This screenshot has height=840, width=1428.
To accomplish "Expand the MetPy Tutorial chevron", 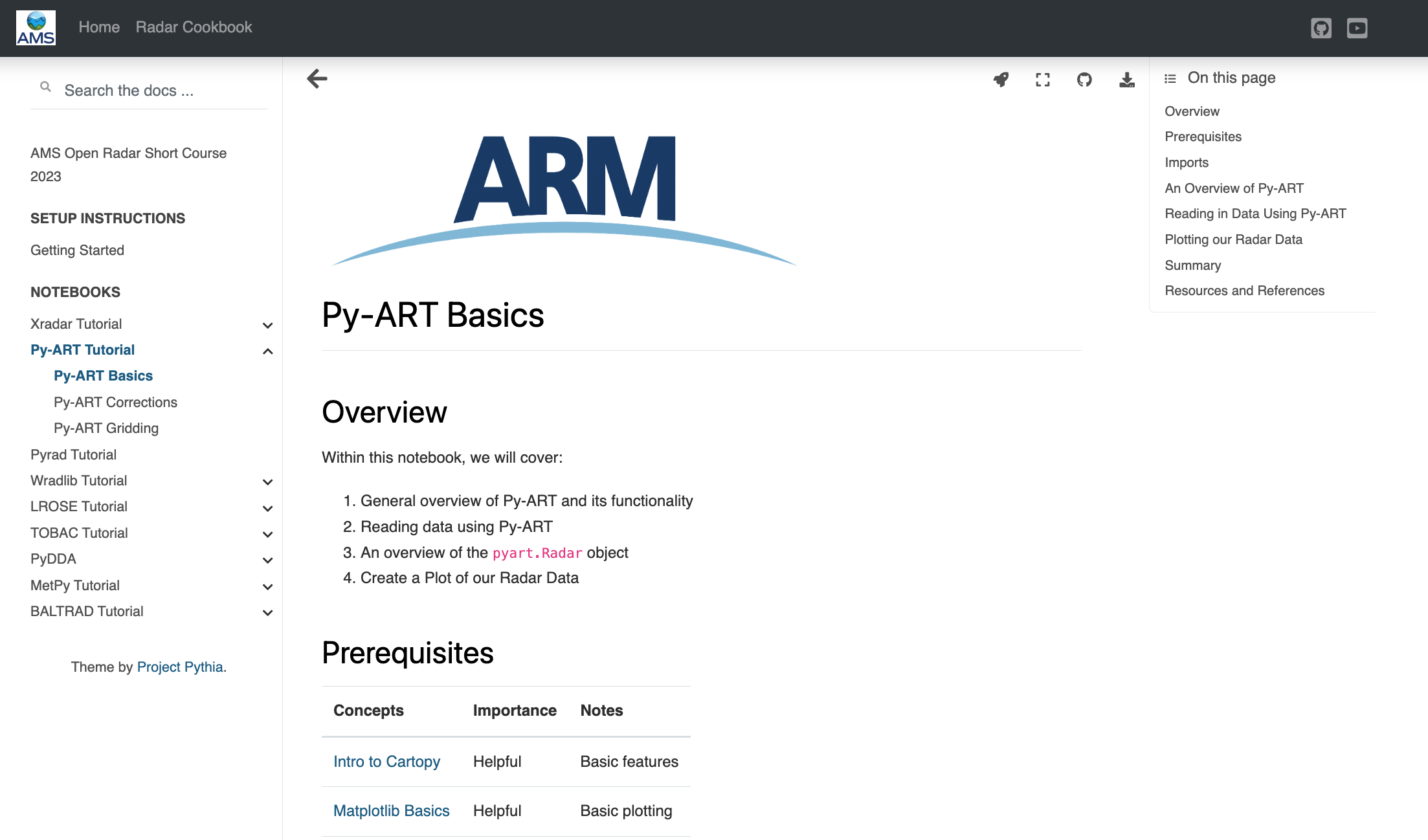I will click(267, 586).
